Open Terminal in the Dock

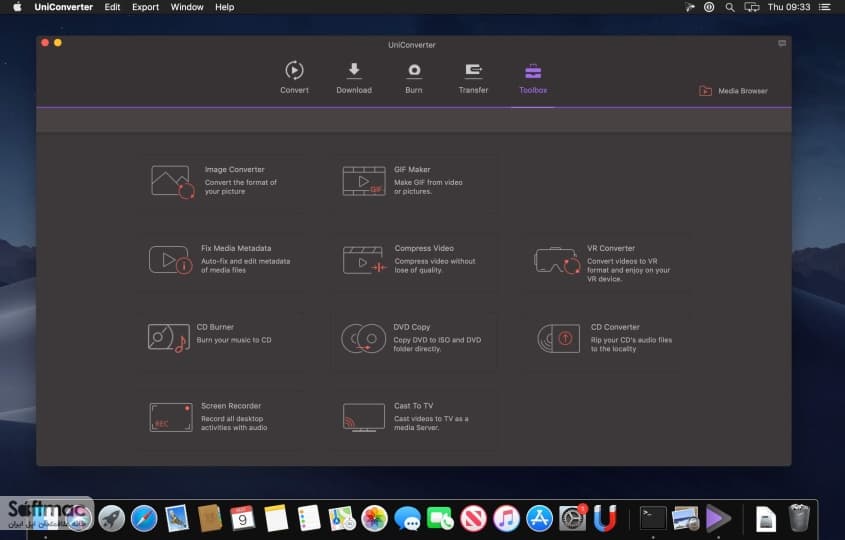(653, 519)
